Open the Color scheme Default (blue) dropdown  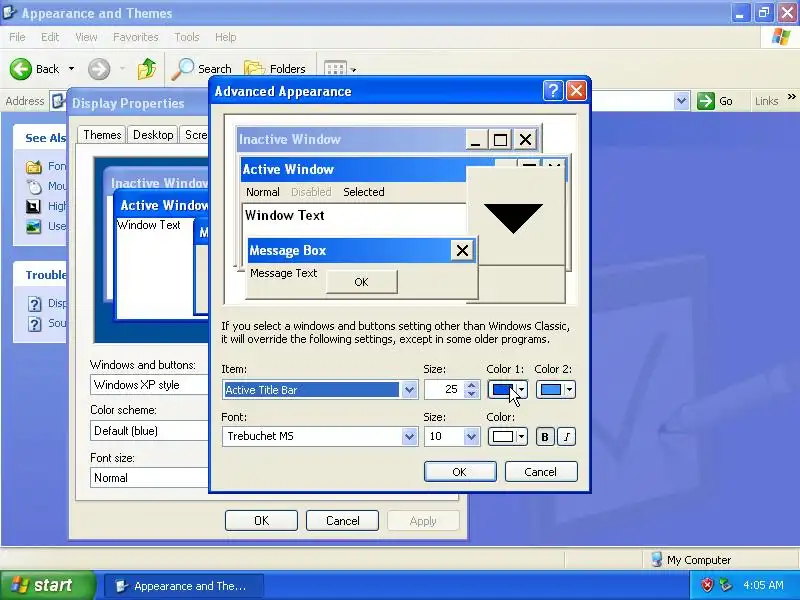[149, 431]
